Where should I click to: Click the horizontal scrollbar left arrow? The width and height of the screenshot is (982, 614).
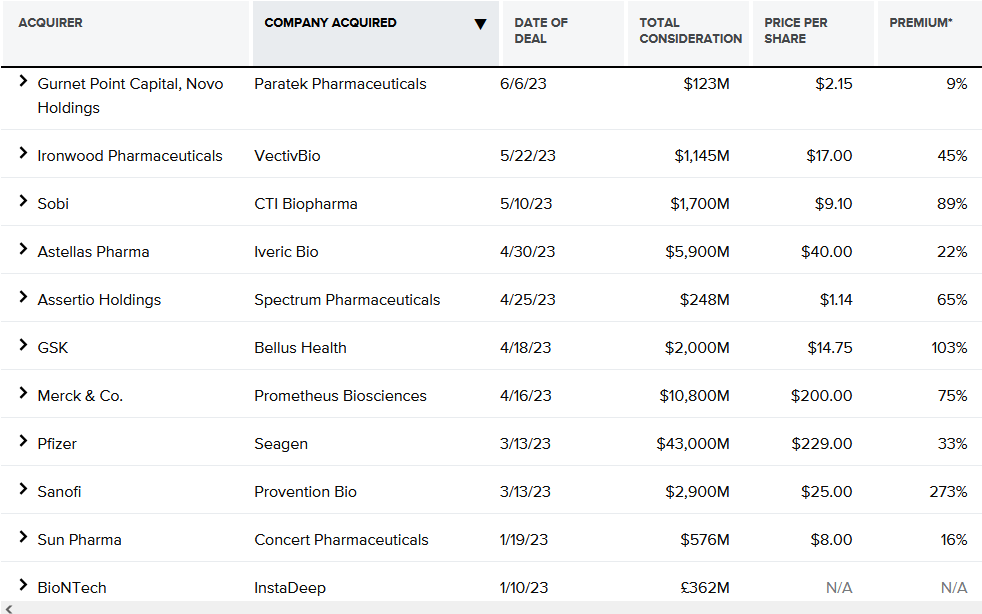point(8,608)
